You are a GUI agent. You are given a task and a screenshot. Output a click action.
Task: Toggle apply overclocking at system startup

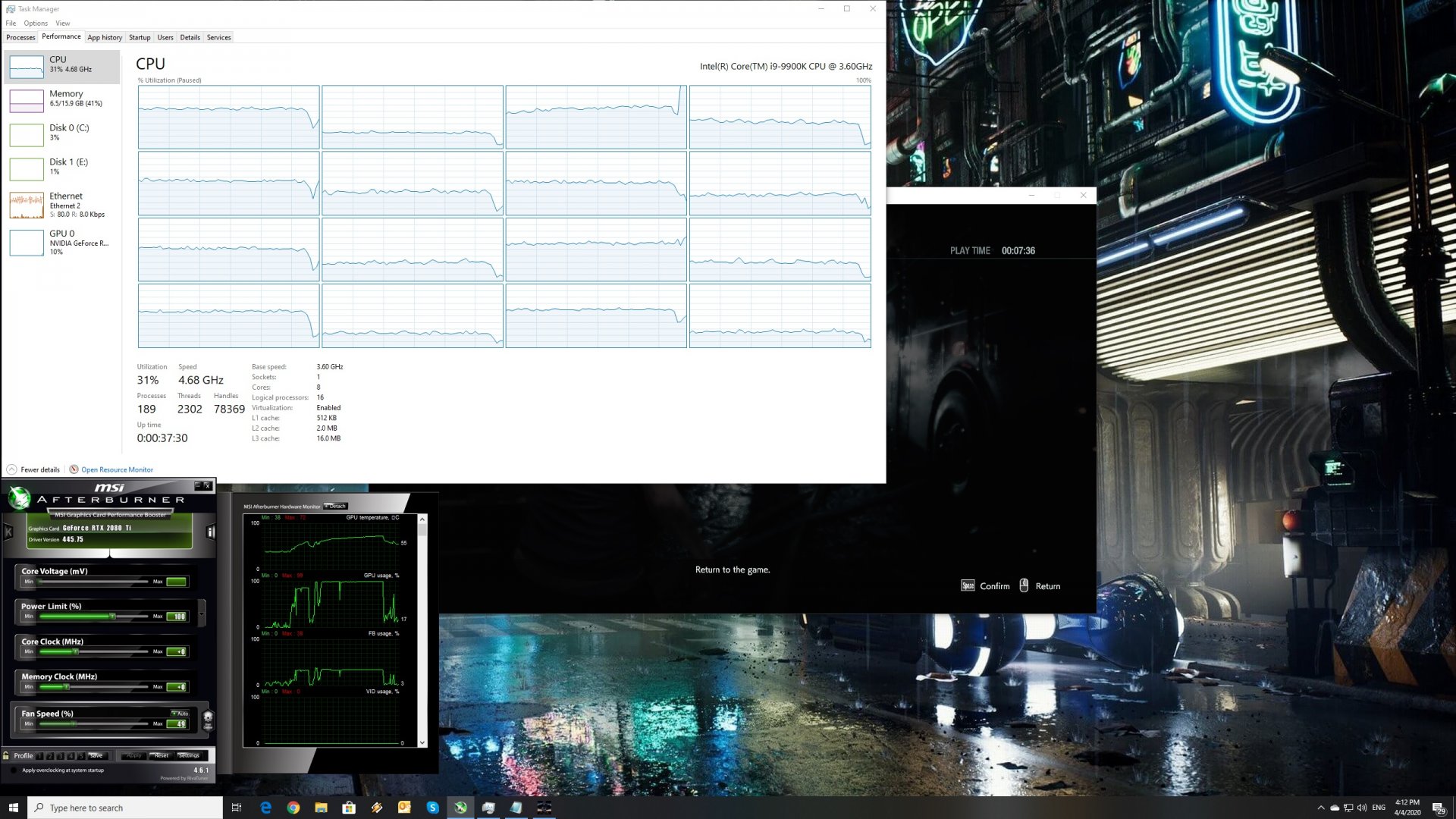click(x=14, y=770)
